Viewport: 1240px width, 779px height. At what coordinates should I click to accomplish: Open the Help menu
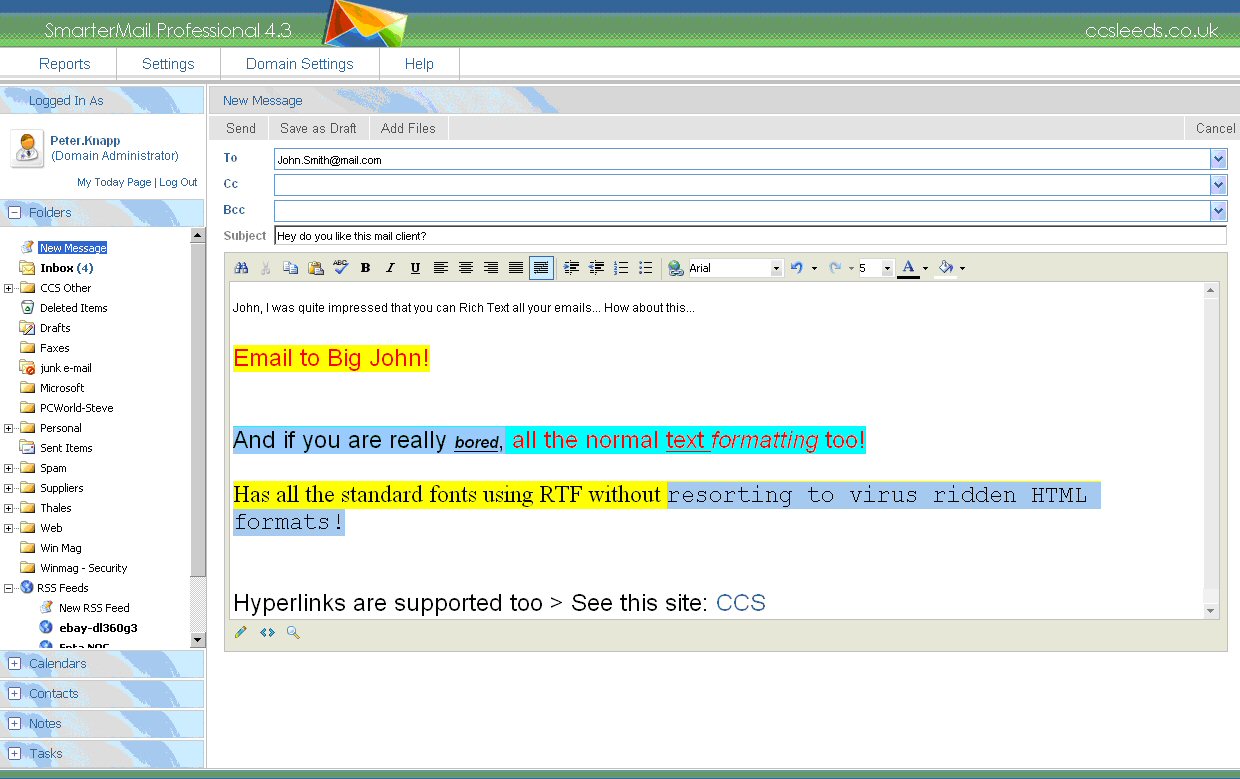click(x=419, y=64)
